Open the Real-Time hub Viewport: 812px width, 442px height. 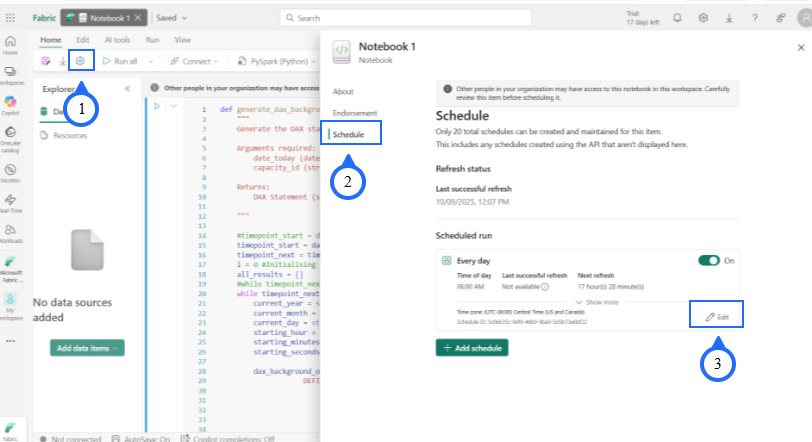10,203
